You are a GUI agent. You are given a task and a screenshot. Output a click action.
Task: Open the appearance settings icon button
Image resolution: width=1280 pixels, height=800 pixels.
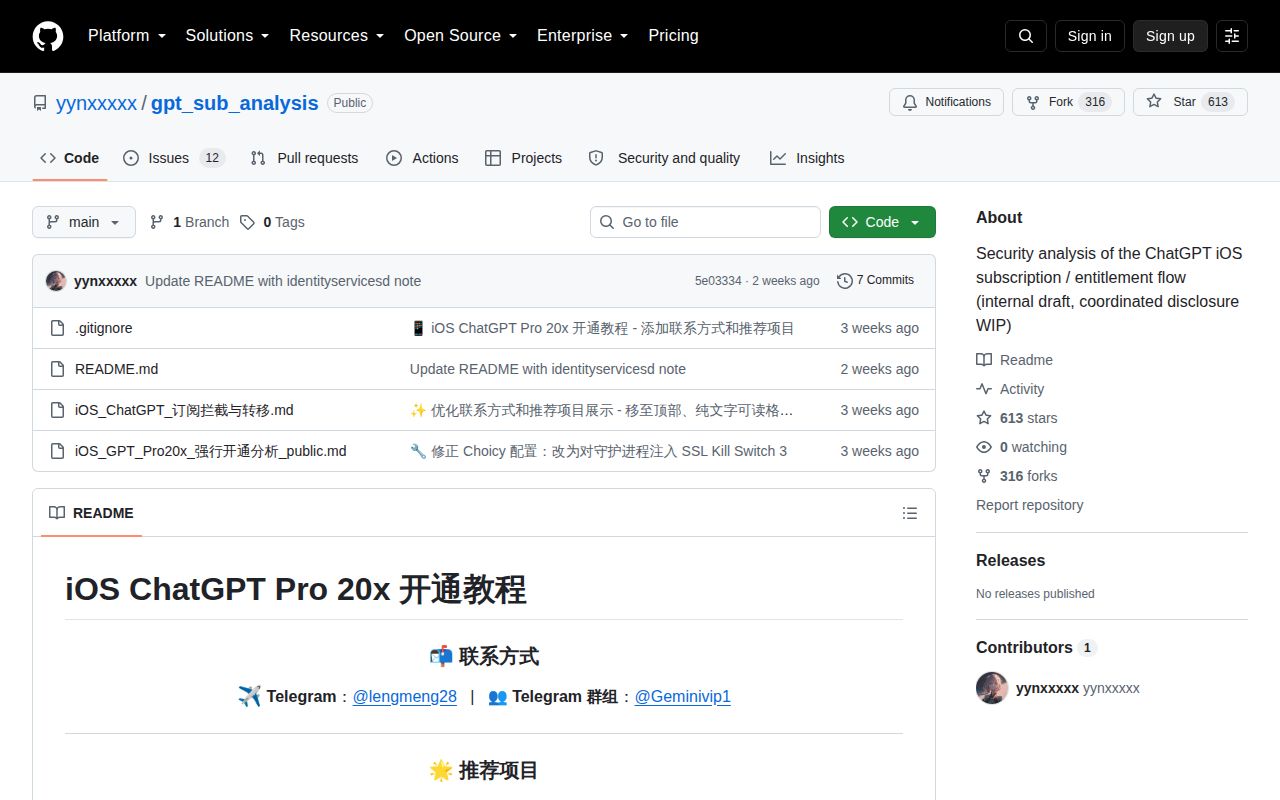click(1232, 36)
